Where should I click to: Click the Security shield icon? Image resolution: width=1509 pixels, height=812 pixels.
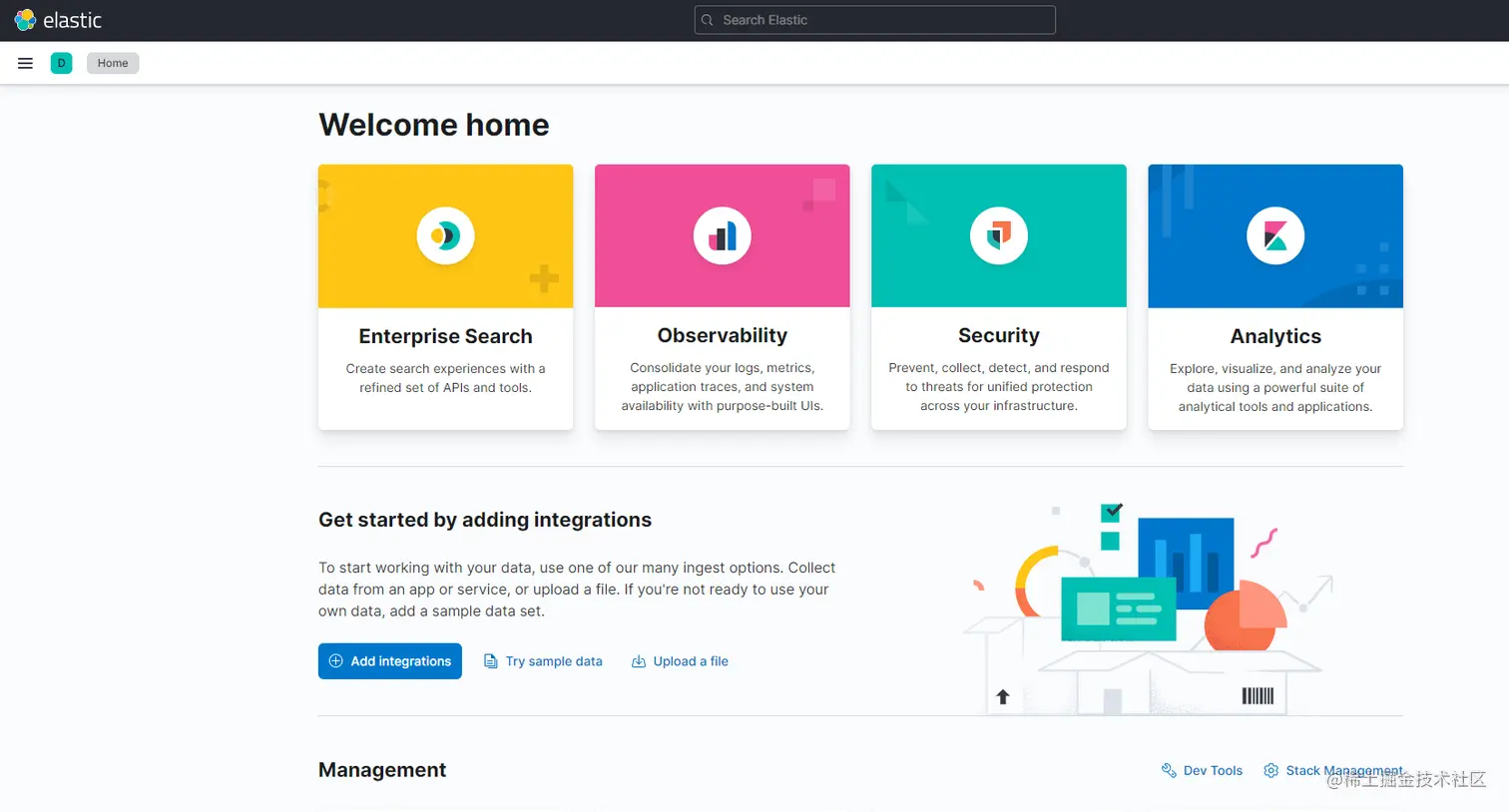(x=999, y=236)
